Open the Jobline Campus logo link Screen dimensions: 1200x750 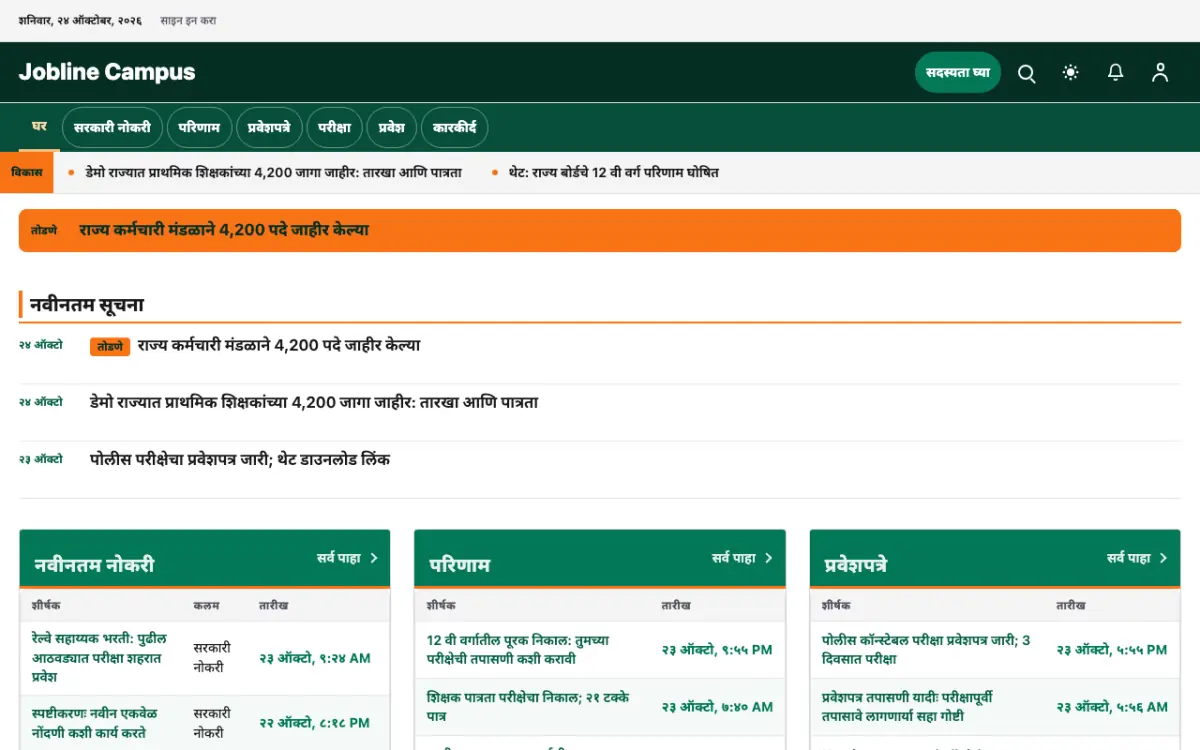click(107, 72)
